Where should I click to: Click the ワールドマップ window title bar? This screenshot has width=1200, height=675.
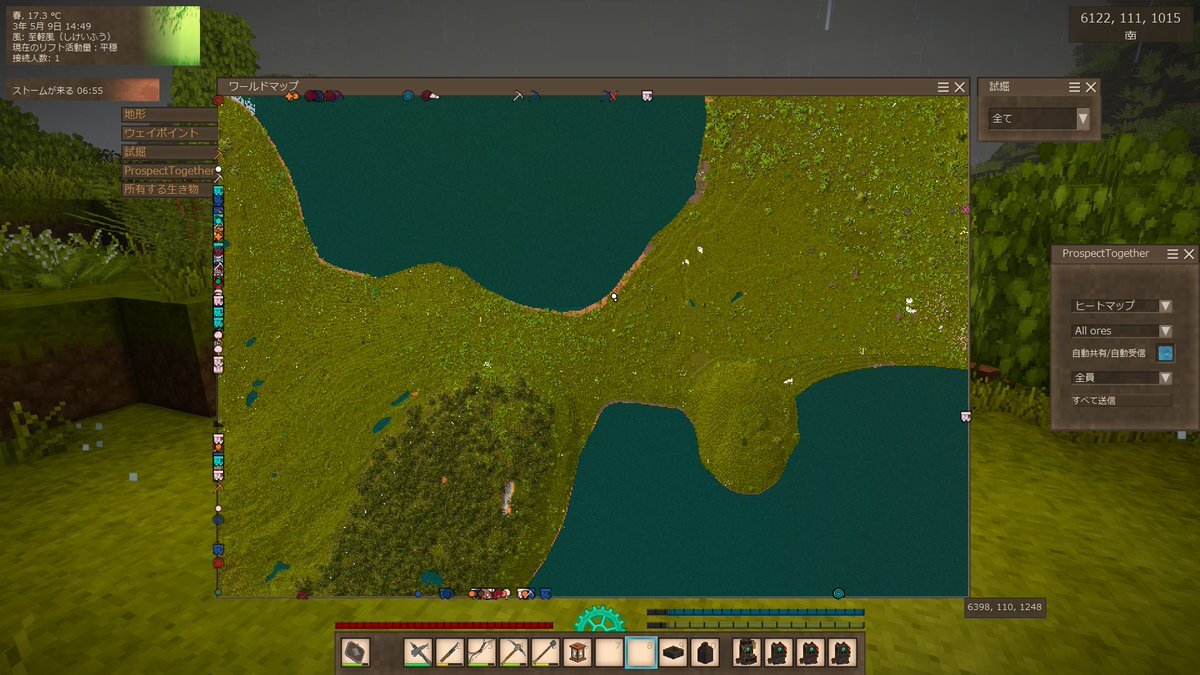pos(593,87)
